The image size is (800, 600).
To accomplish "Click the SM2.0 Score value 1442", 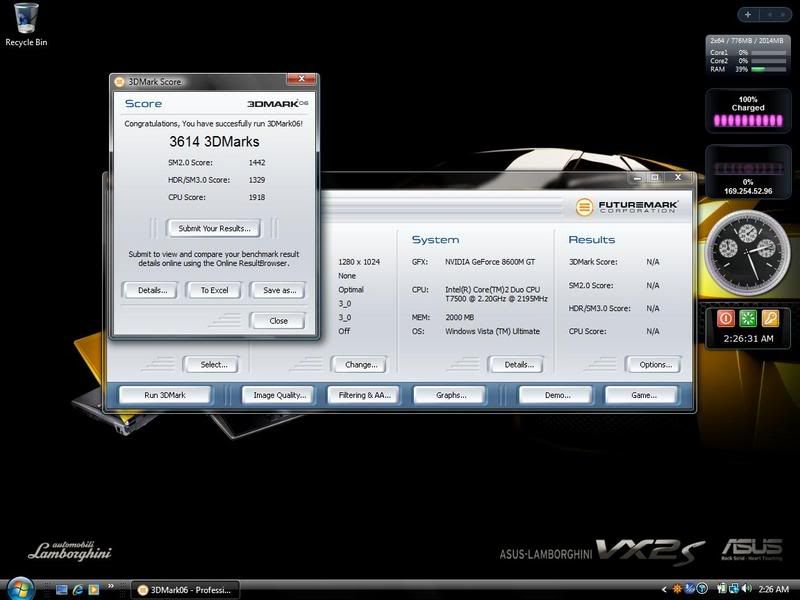I will coord(257,162).
